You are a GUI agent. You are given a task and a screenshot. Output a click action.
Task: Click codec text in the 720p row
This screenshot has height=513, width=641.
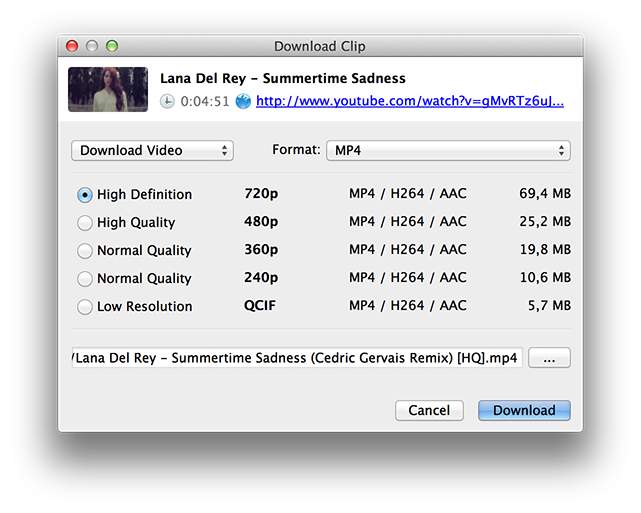pyautogui.click(x=408, y=193)
